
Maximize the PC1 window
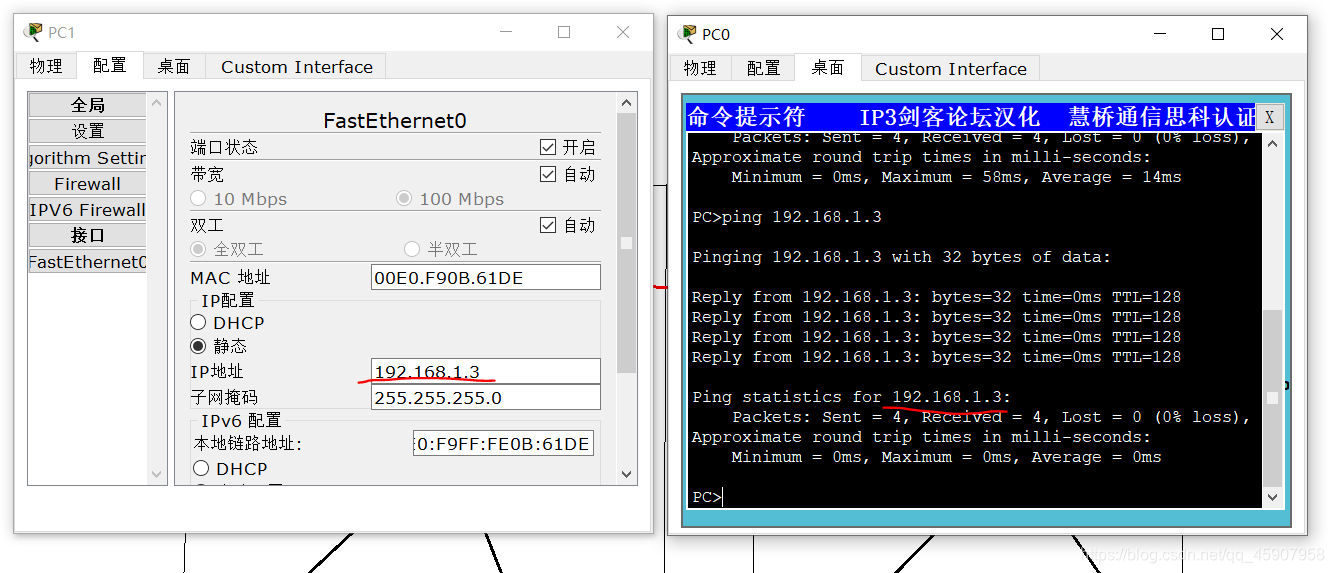(564, 32)
